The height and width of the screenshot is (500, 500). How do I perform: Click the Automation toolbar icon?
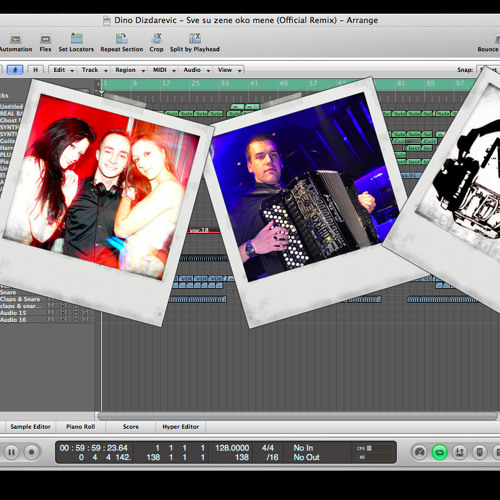16,39
